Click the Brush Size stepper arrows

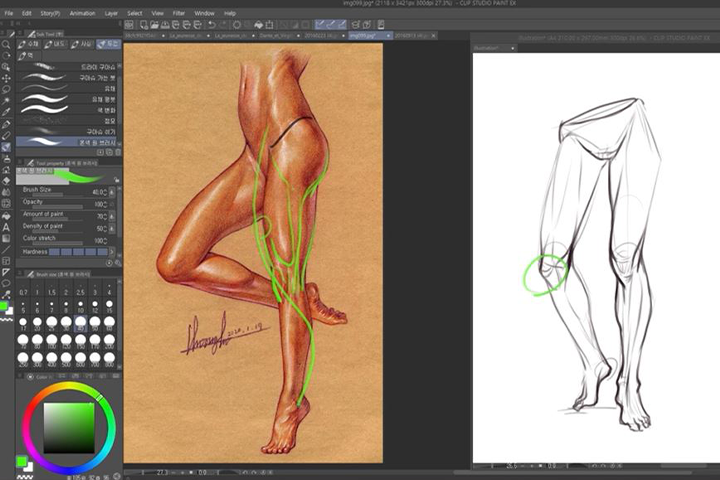[105, 192]
